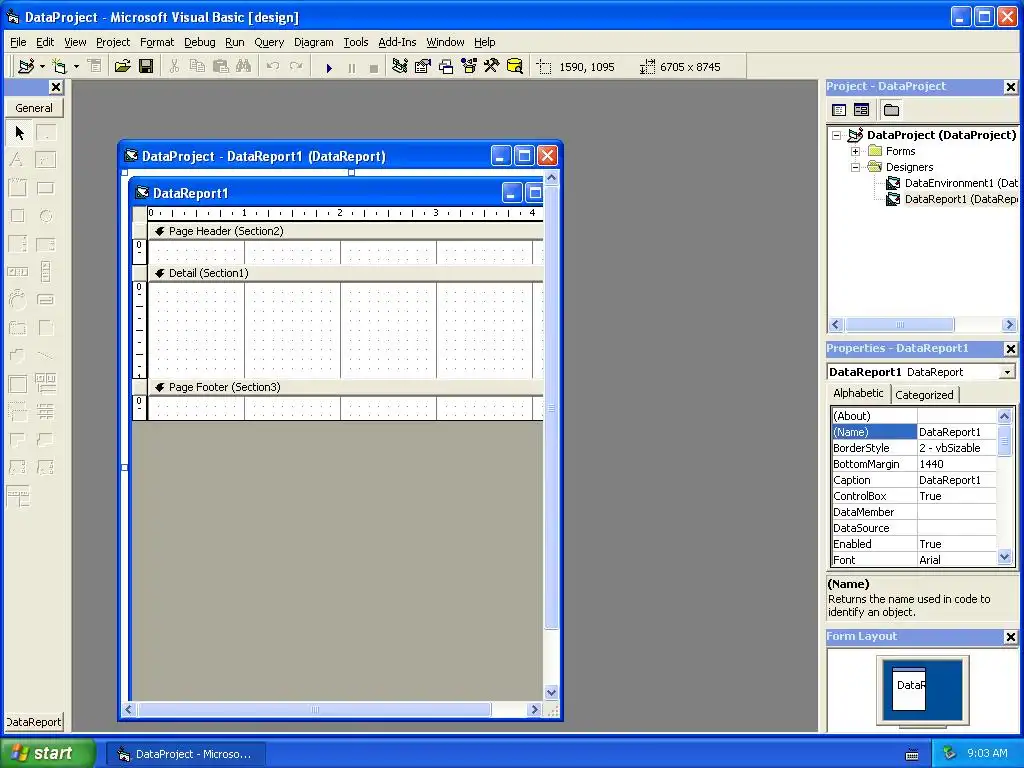Viewport: 1024px width, 768px height.
Task: Show the Toolbox via hammer icon
Action: pos(492,66)
